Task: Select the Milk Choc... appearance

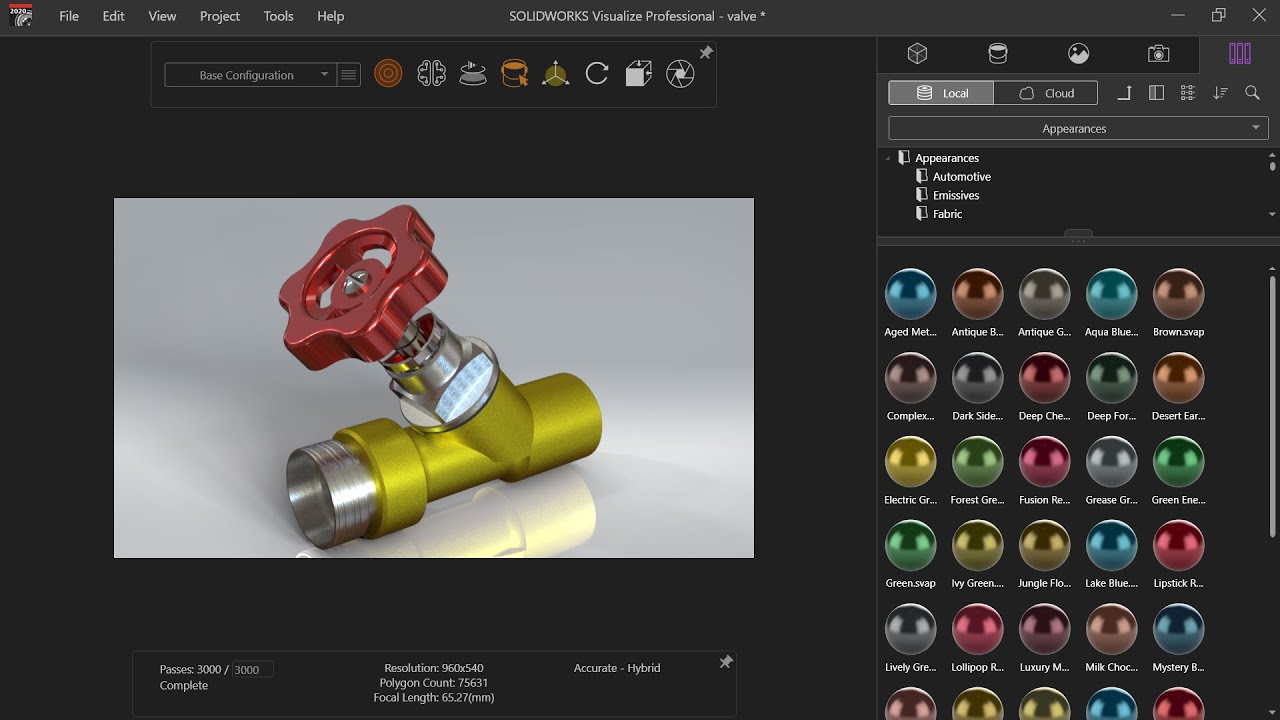Action: (x=1111, y=638)
